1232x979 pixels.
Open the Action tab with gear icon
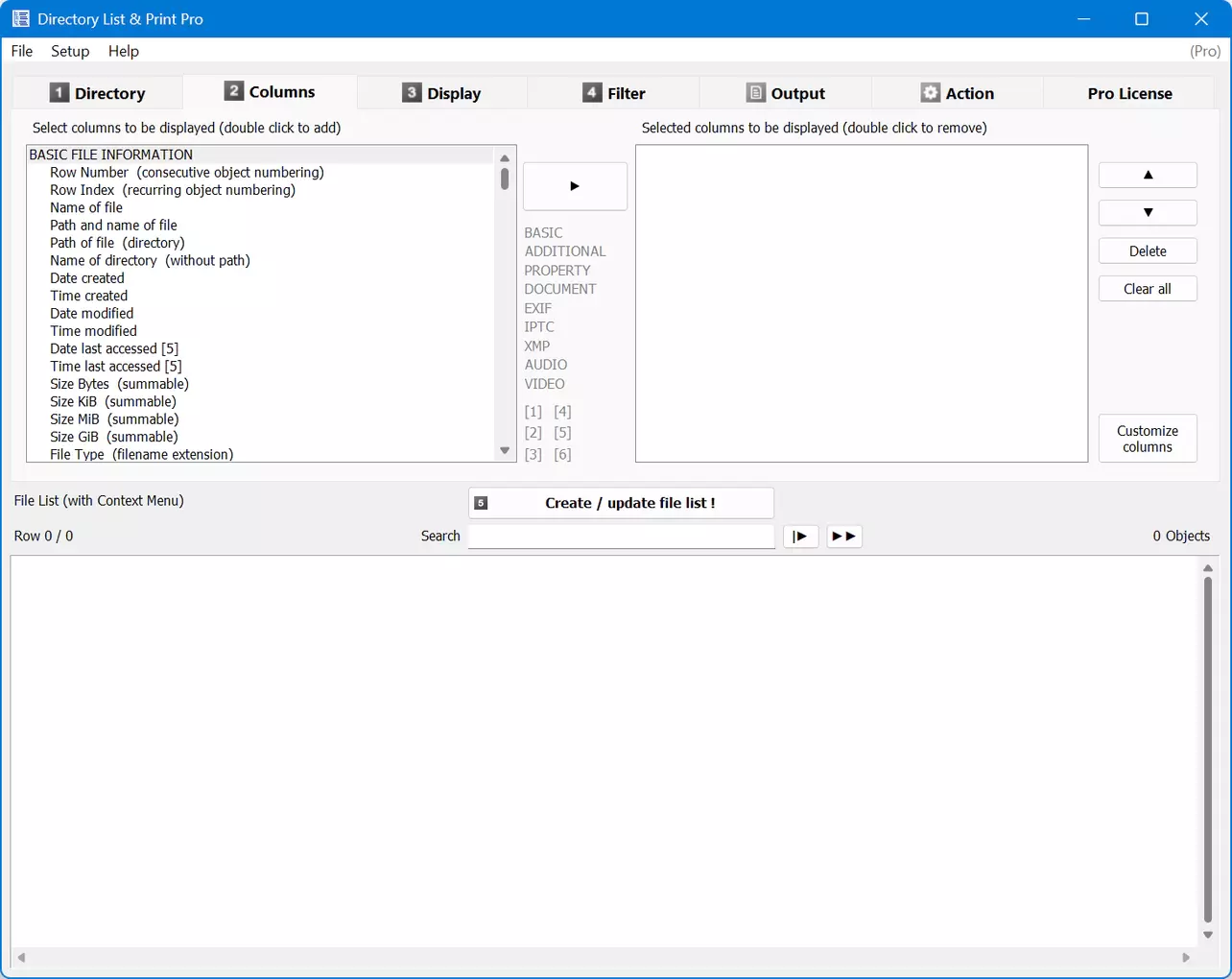(957, 93)
